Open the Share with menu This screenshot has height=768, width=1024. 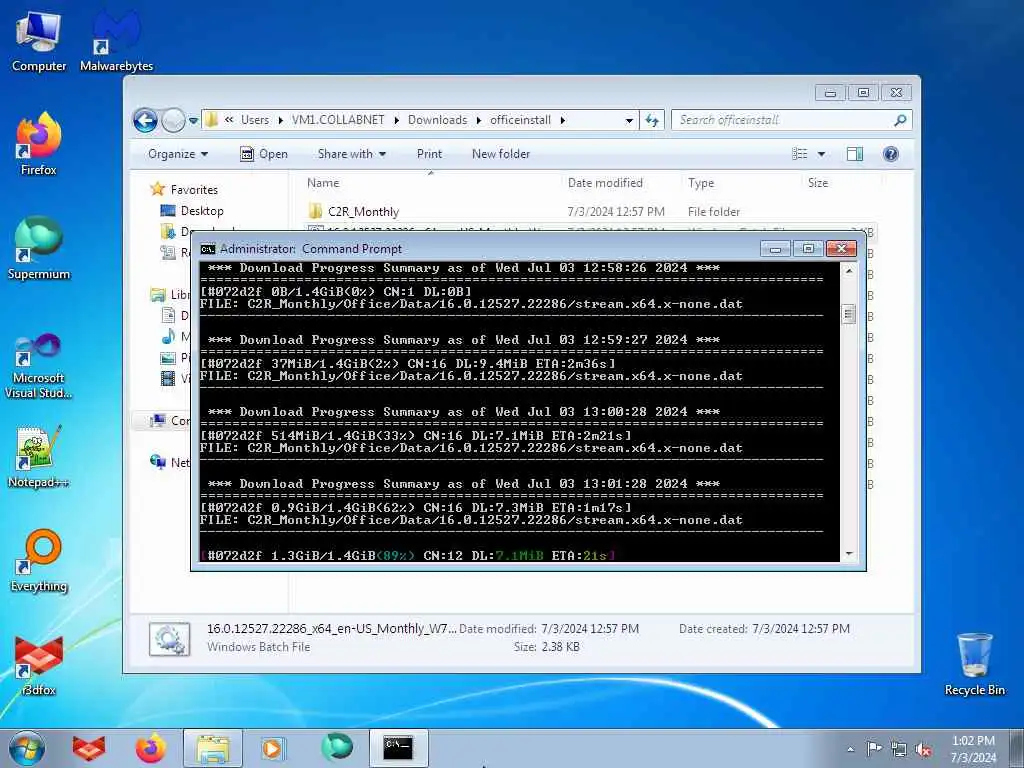point(351,154)
